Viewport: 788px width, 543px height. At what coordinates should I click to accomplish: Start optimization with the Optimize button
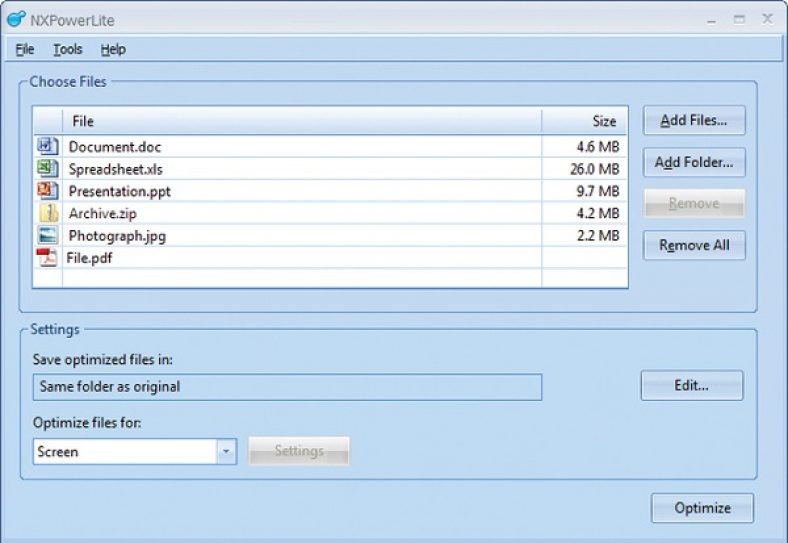click(x=703, y=508)
